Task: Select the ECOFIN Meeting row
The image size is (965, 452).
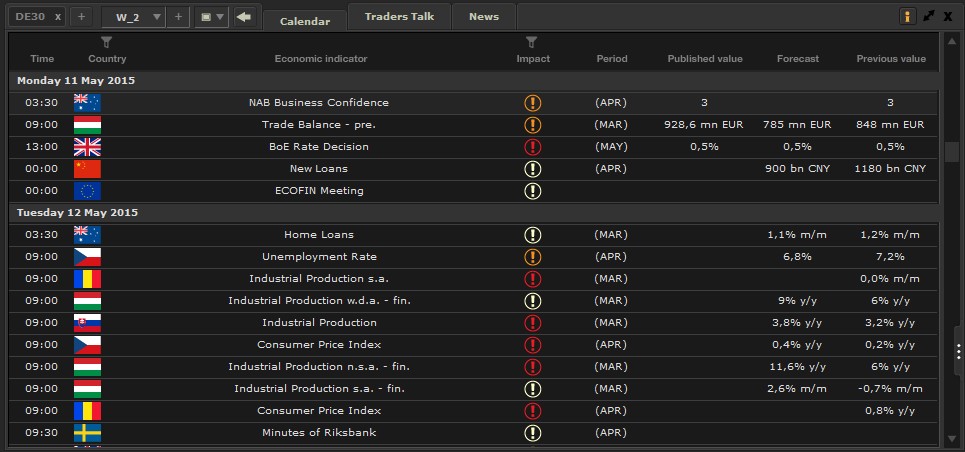Action: pos(320,191)
